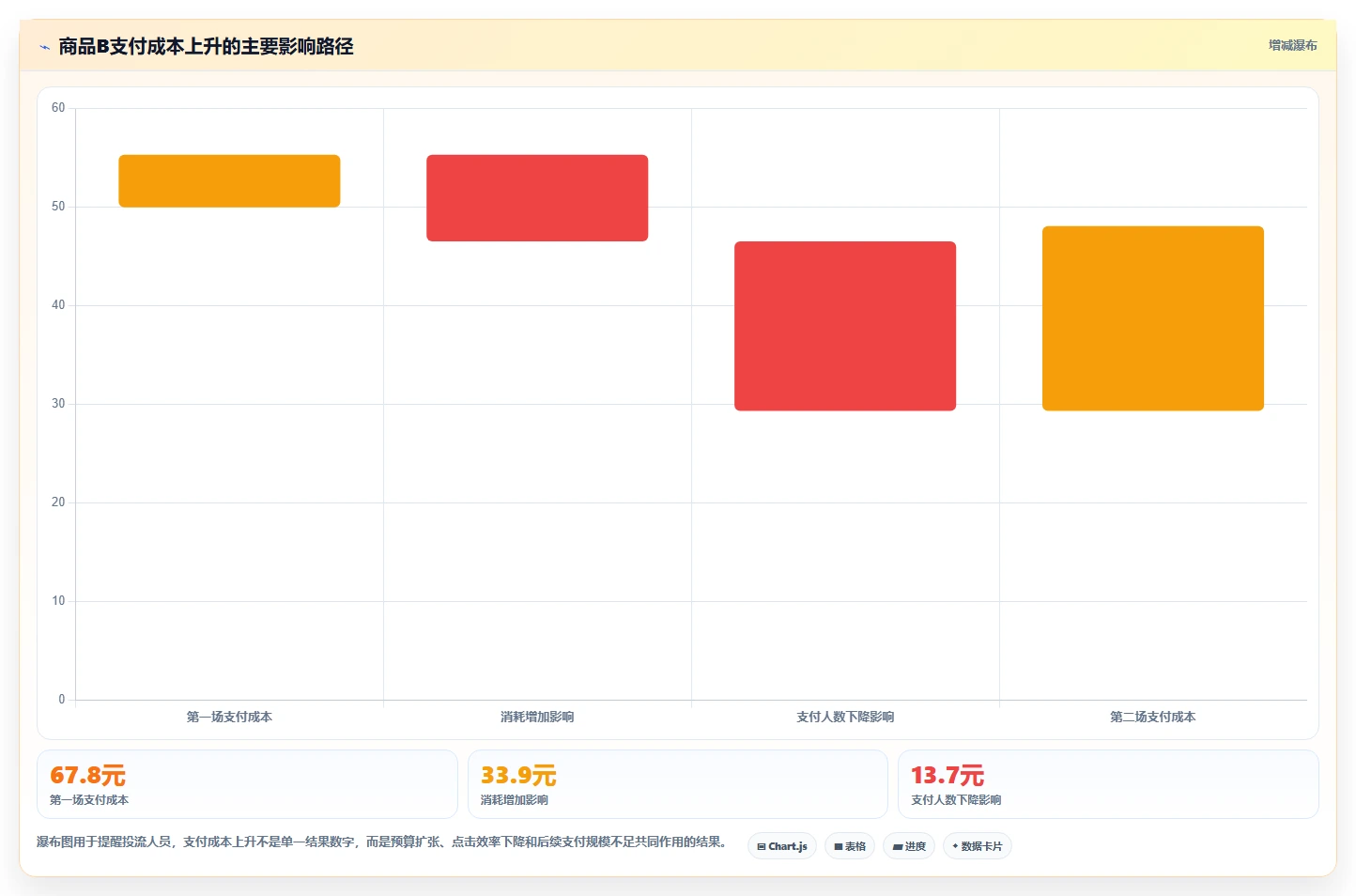Click the 67.8元 value card
Image resolution: width=1356 pixels, height=896 pixels.
pyautogui.click(x=247, y=784)
